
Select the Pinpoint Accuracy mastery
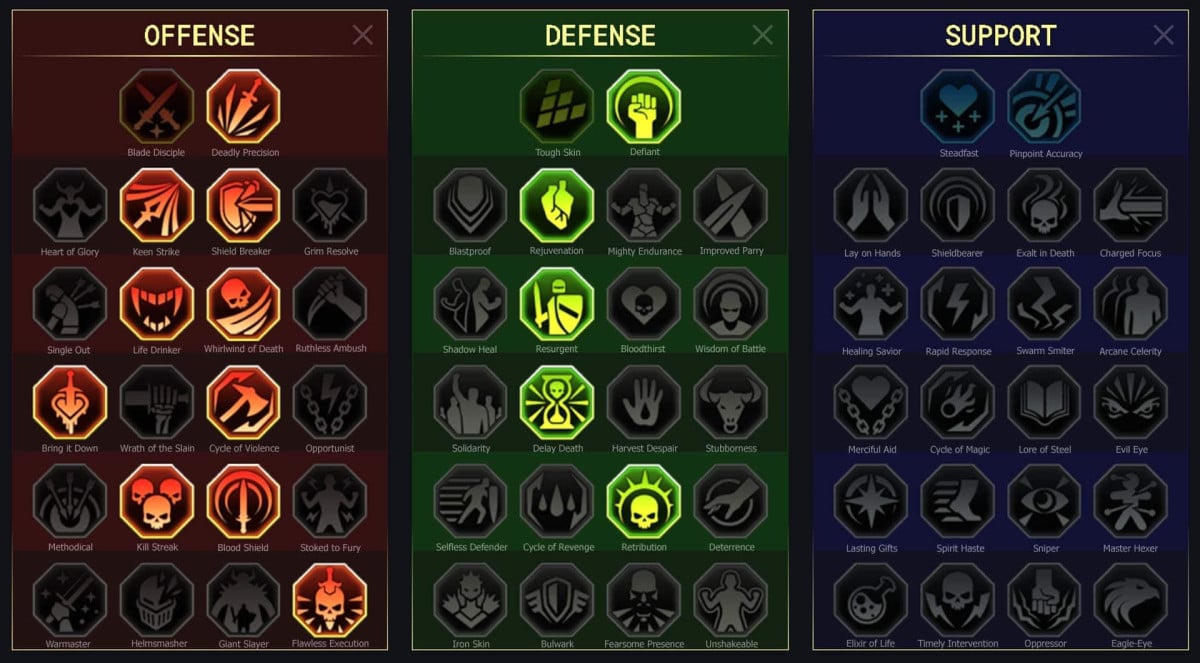tap(1044, 106)
